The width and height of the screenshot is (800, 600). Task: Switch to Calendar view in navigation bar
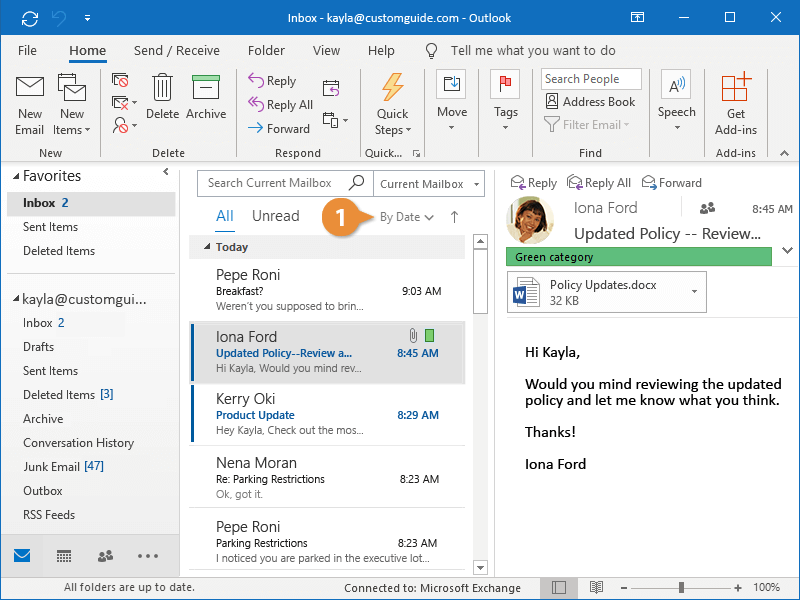click(x=64, y=556)
